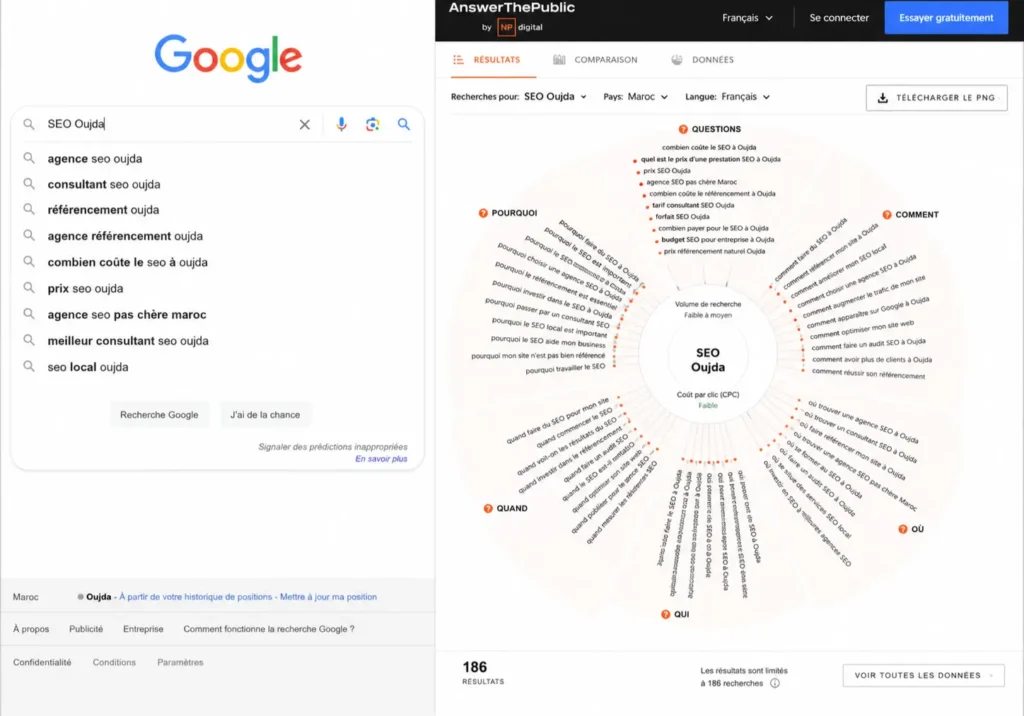The height and width of the screenshot is (716, 1024).
Task: Click 'À partir de votre historique de positions' link
Action: 196,597
